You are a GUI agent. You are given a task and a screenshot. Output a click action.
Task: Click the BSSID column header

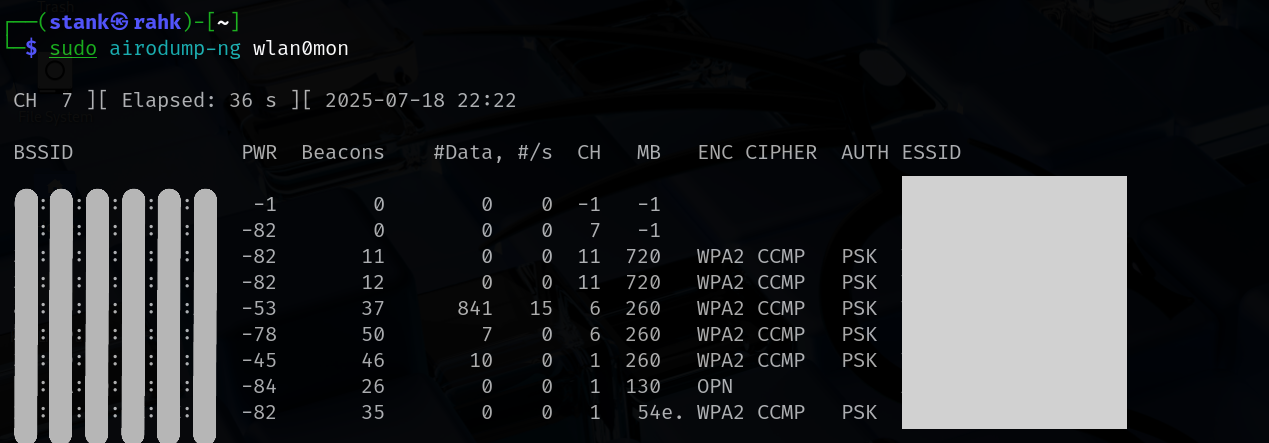pyautogui.click(x=43, y=153)
